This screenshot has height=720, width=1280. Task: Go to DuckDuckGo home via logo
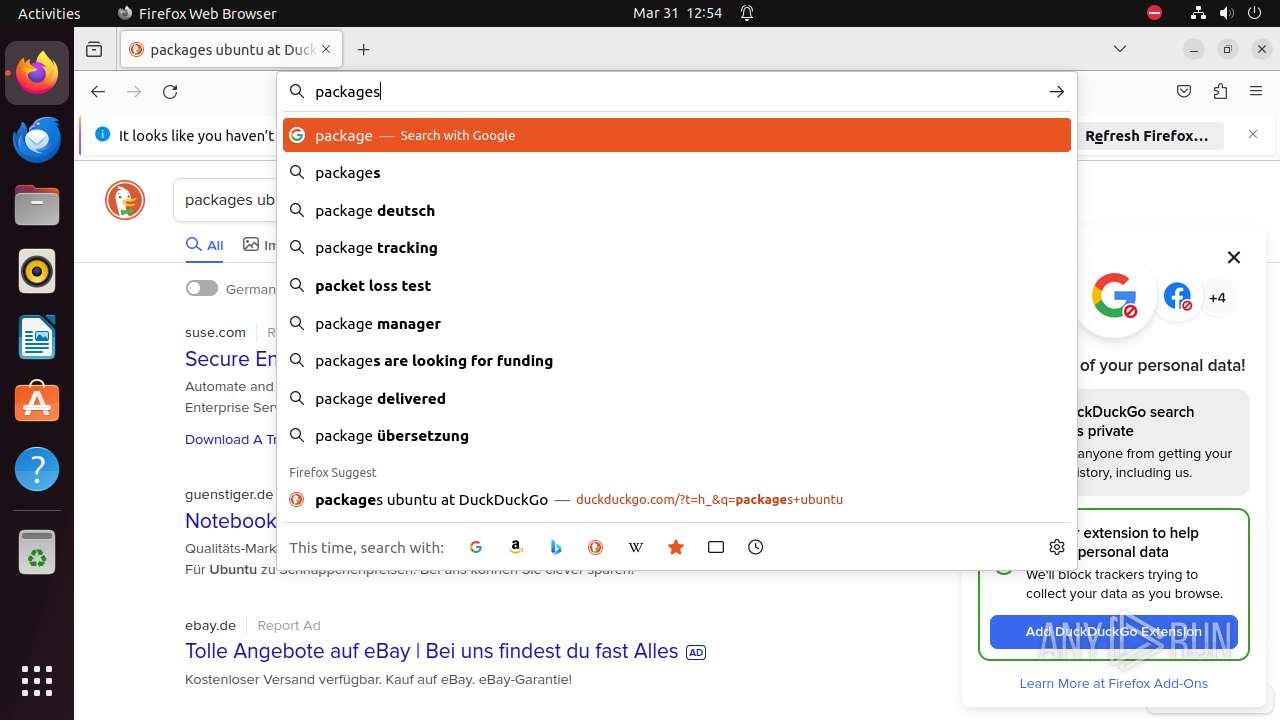(125, 201)
